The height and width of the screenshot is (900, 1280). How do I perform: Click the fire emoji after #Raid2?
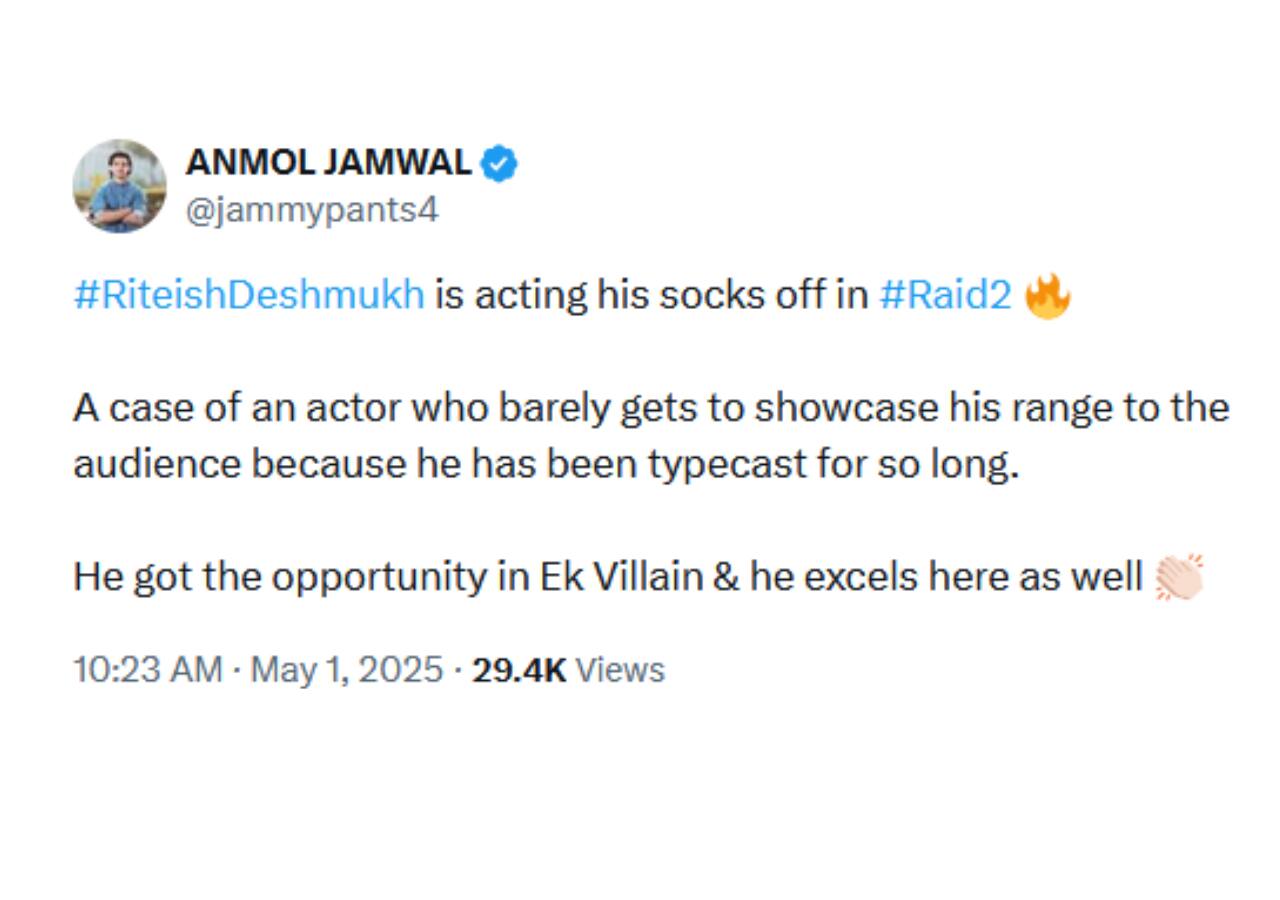(1048, 296)
